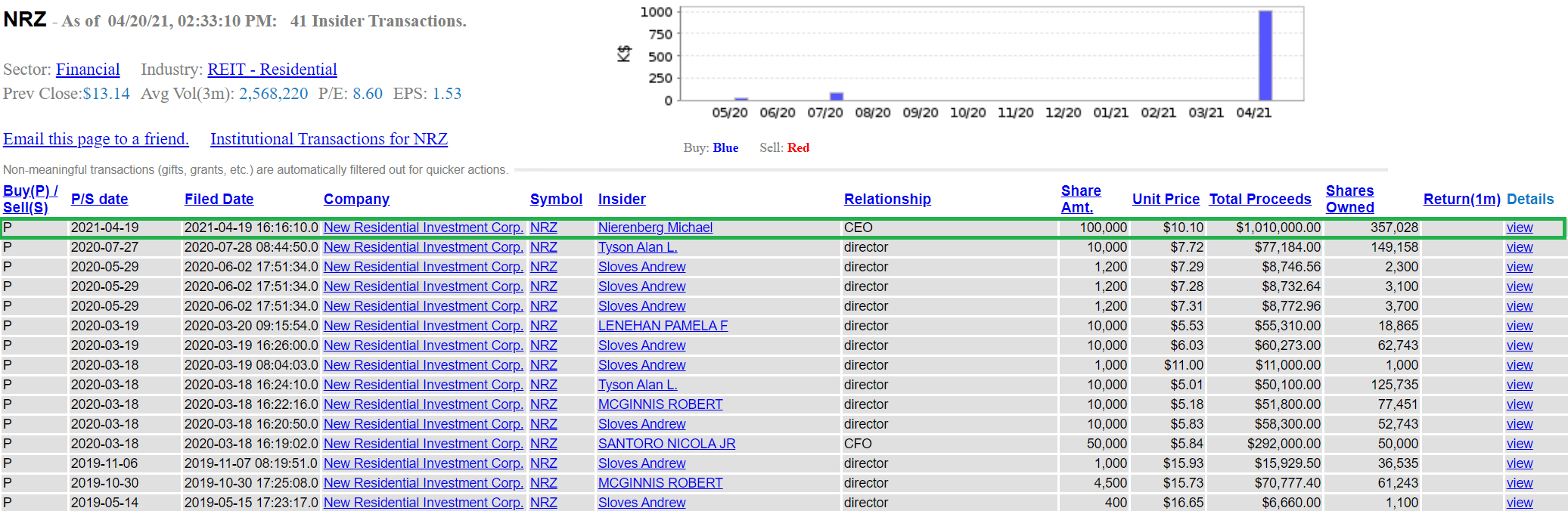Screen dimensions: 1568x511
Task: Sort table by Shares Owned header
Action: click(x=1350, y=199)
